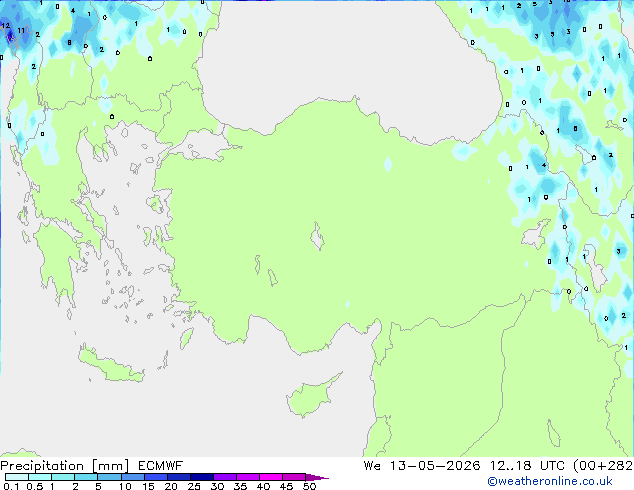The width and height of the screenshot is (634, 490).
Task: Click the '0.1' legend scale label
Action: (11, 486)
